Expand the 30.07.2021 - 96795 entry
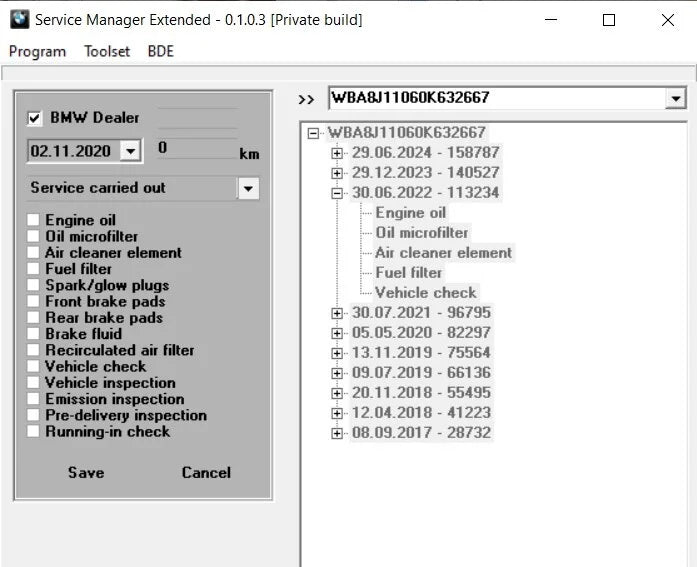This screenshot has height=567, width=697. (x=337, y=313)
